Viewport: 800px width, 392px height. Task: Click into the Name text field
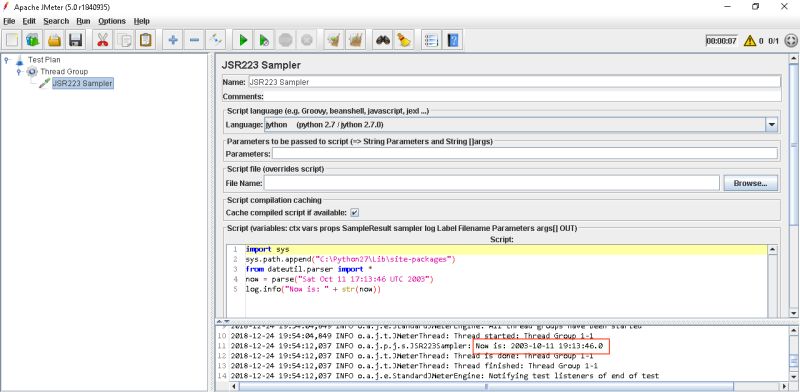[x=514, y=82]
